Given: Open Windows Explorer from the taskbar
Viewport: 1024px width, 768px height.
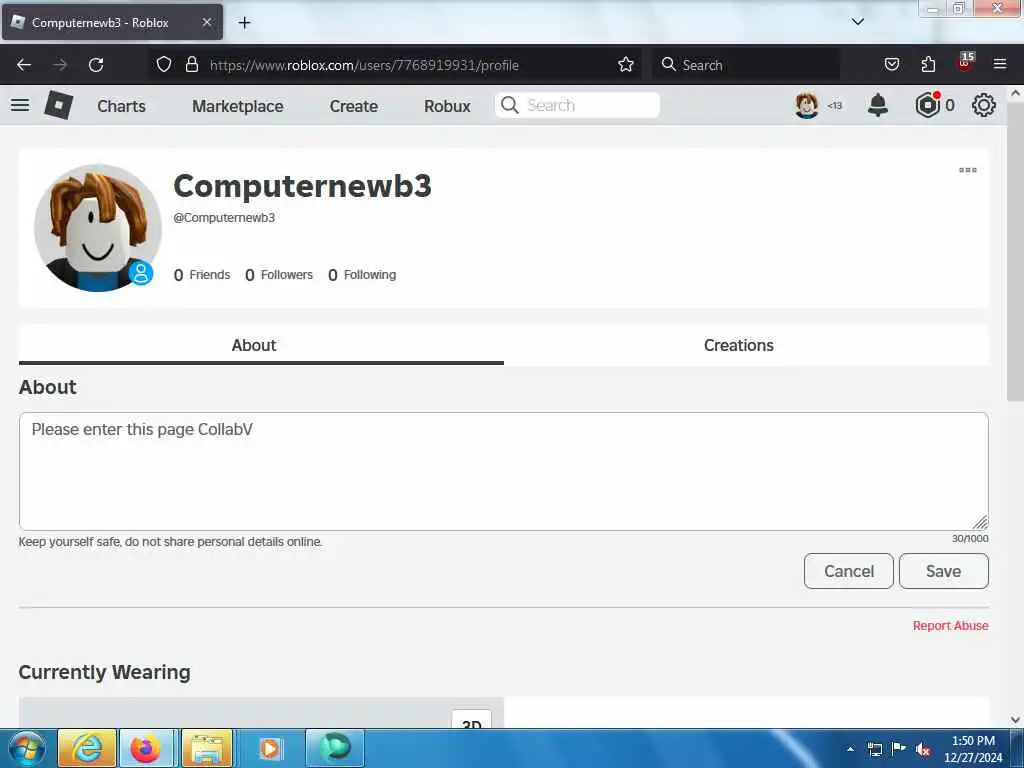Looking at the screenshot, I should 206,748.
